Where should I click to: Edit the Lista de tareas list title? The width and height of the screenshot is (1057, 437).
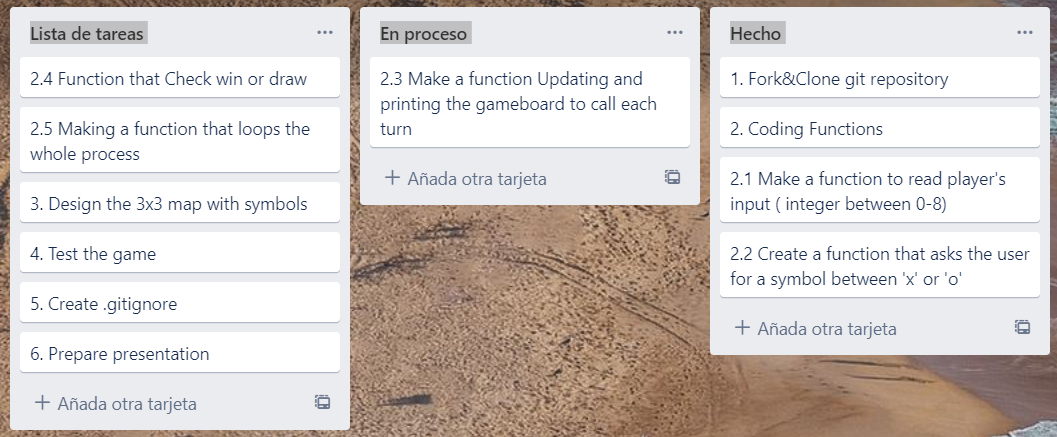87,33
